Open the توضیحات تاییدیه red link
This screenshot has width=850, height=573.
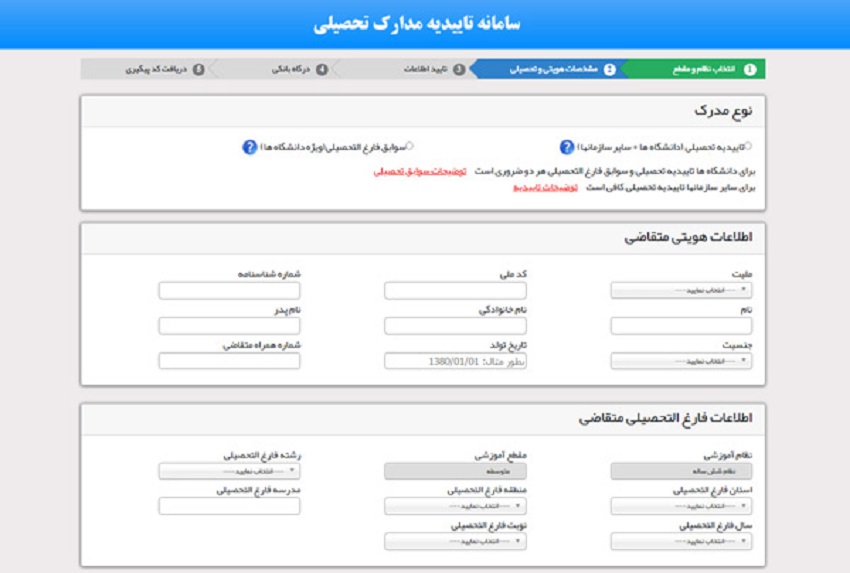pyautogui.click(x=545, y=188)
